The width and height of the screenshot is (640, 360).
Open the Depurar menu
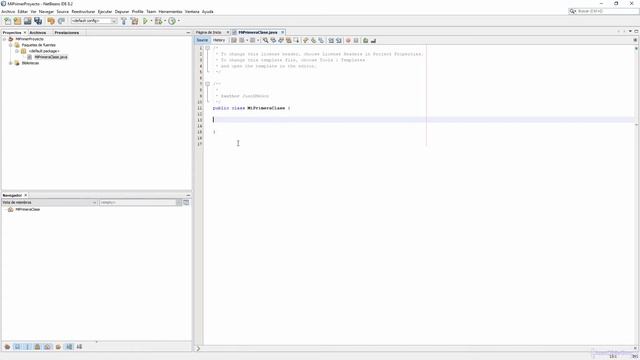[x=122, y=11]
